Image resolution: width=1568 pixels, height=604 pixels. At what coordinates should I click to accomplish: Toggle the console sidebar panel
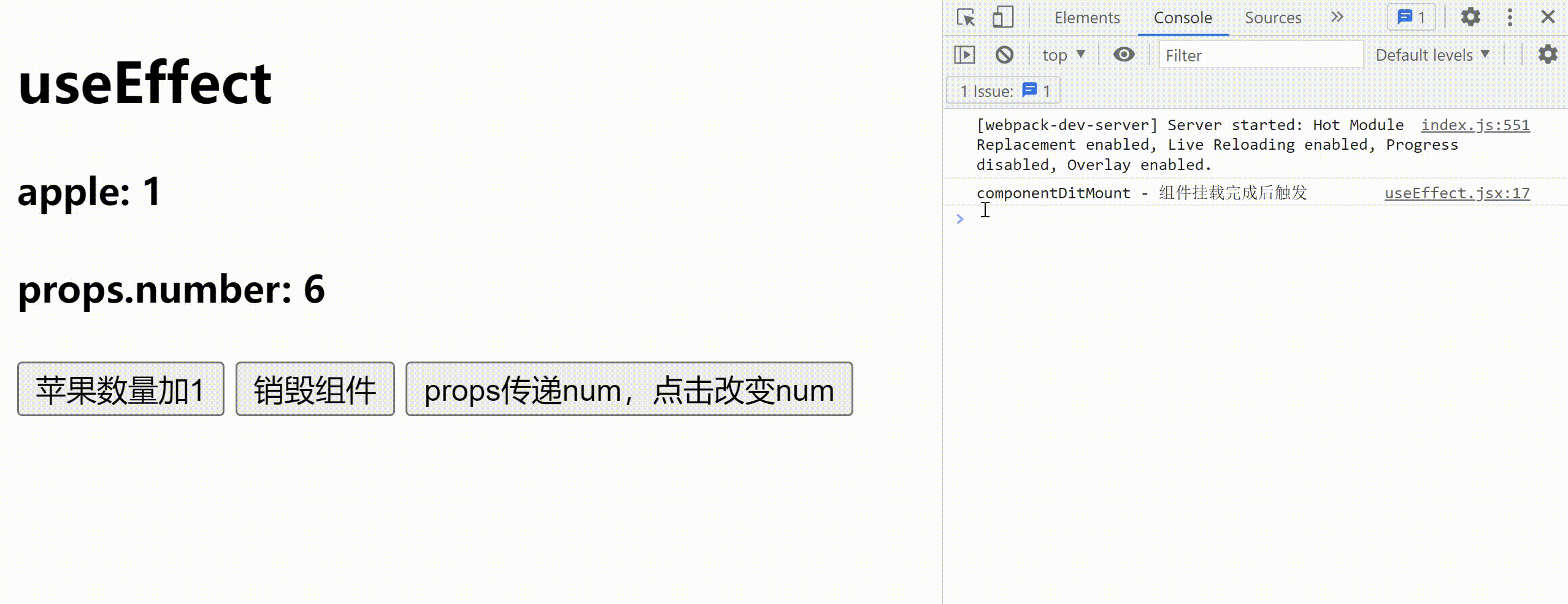[964, 55]
